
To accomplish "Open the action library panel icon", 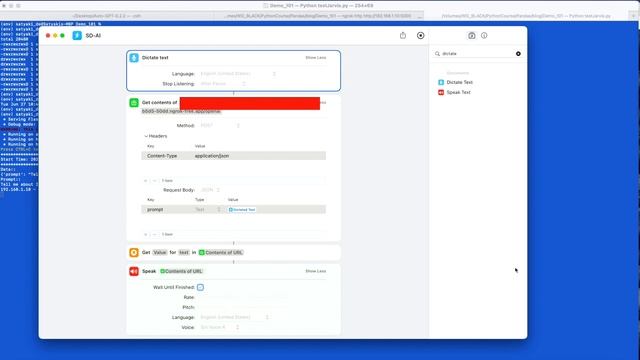I will [471, 36].
